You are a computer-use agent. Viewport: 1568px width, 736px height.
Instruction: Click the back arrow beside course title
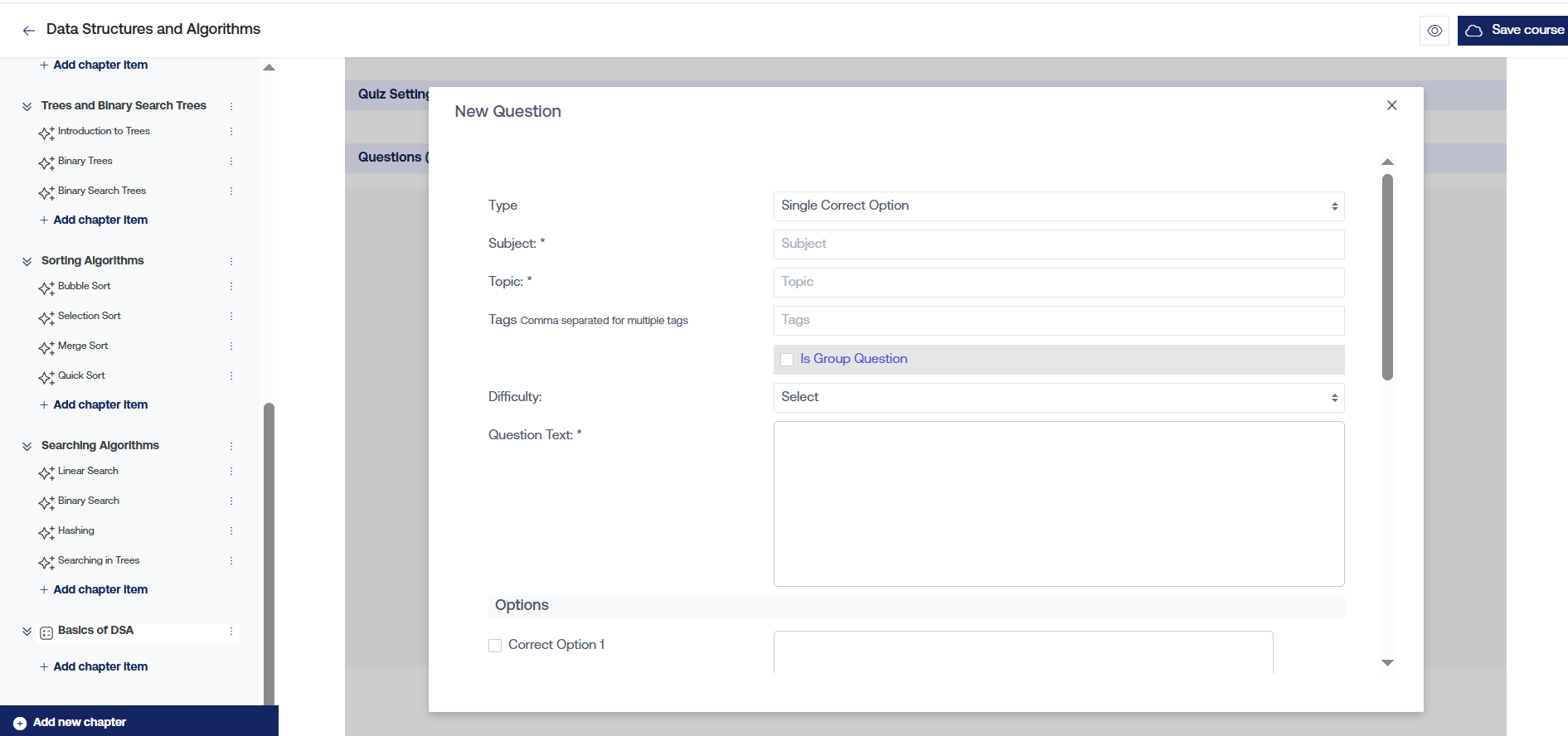pyautogui.click(x=29, y=31)
